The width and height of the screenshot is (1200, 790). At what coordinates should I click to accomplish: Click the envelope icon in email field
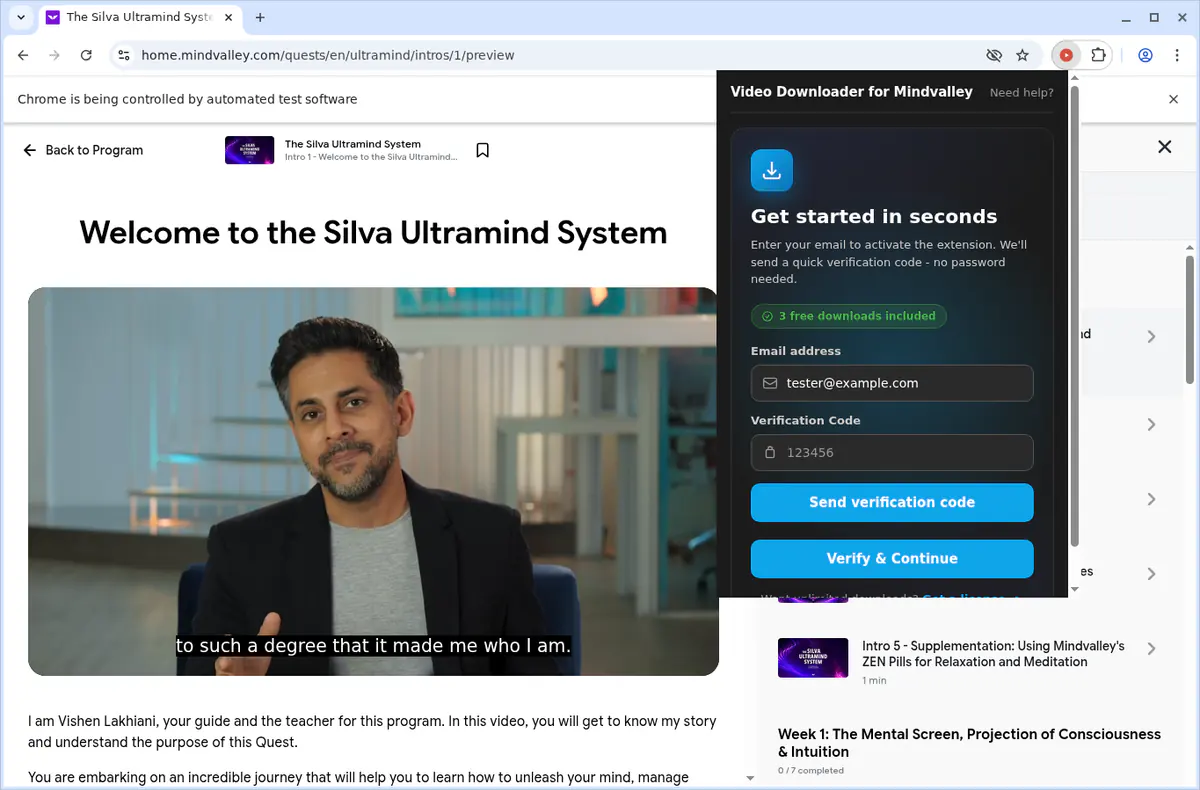coord(770,383)
